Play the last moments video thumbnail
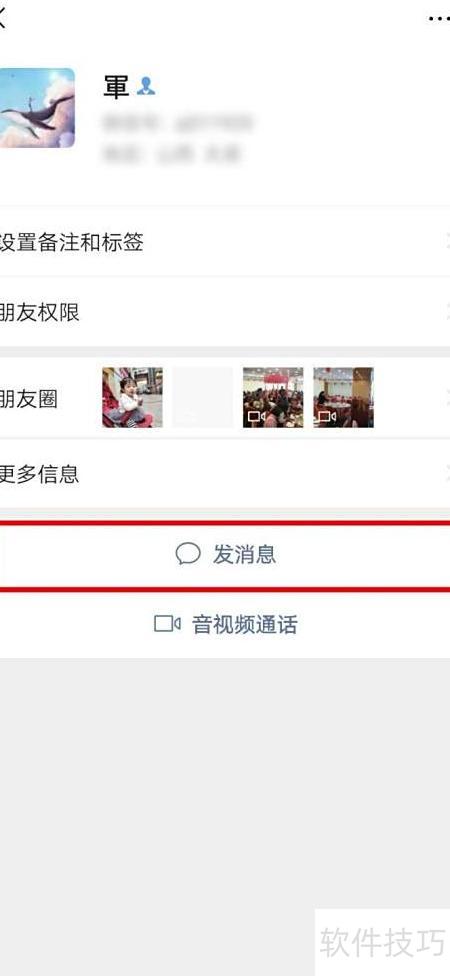This screenshot has width=450, height=976. pos(344,397)
